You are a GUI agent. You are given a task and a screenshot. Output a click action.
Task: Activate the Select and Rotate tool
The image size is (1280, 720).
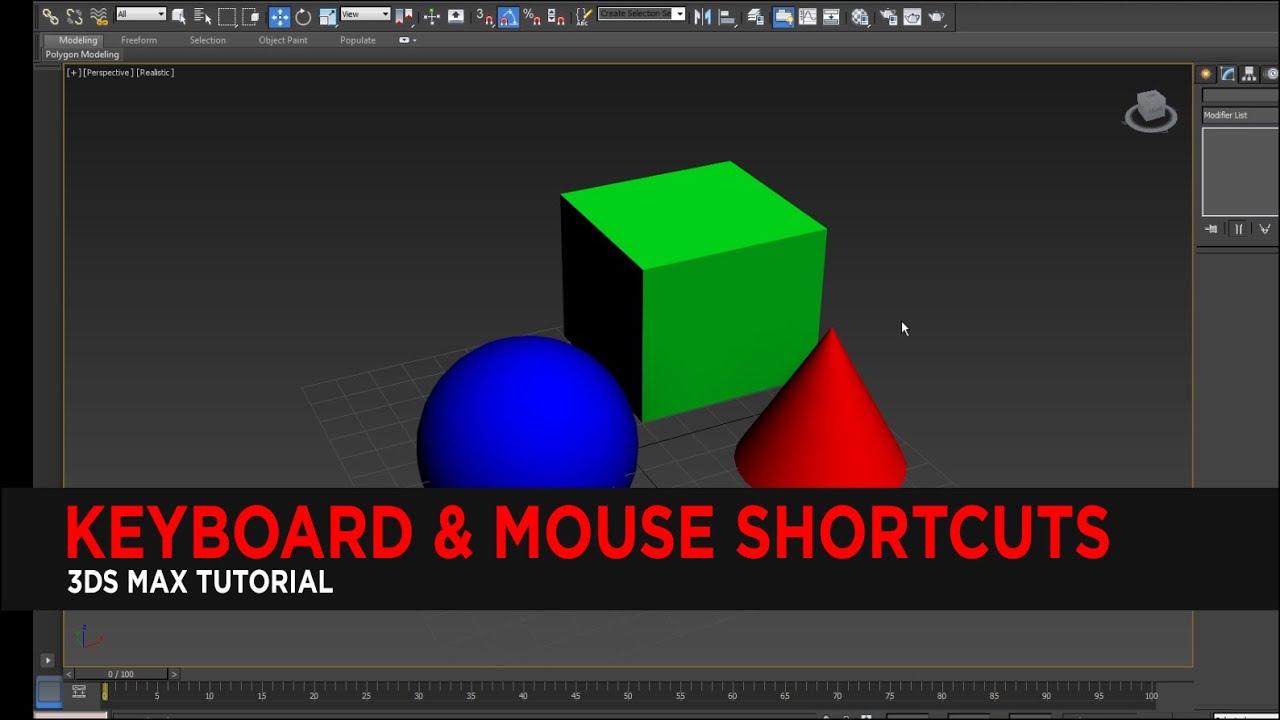click(x=303, y=16)
